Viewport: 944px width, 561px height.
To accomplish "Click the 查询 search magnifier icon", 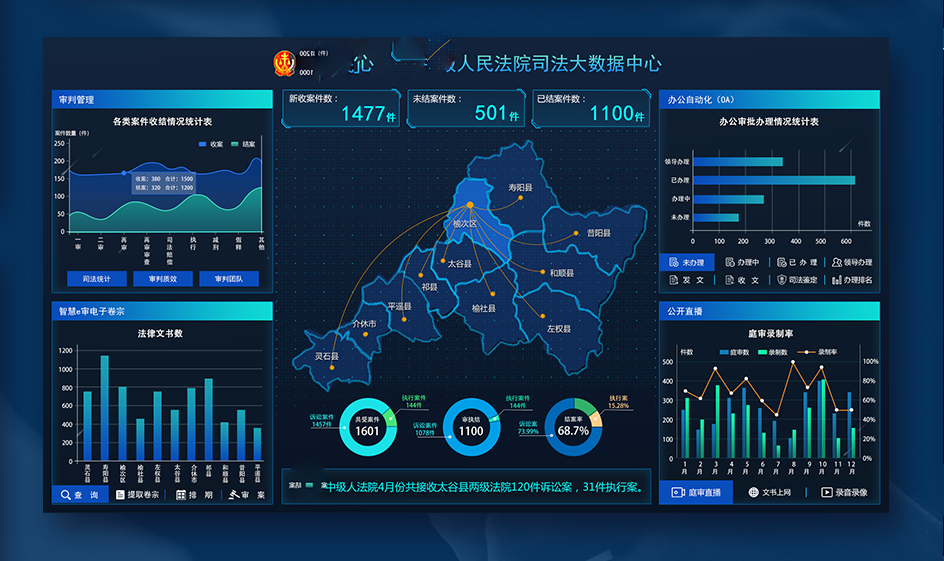I will point(66,495).
